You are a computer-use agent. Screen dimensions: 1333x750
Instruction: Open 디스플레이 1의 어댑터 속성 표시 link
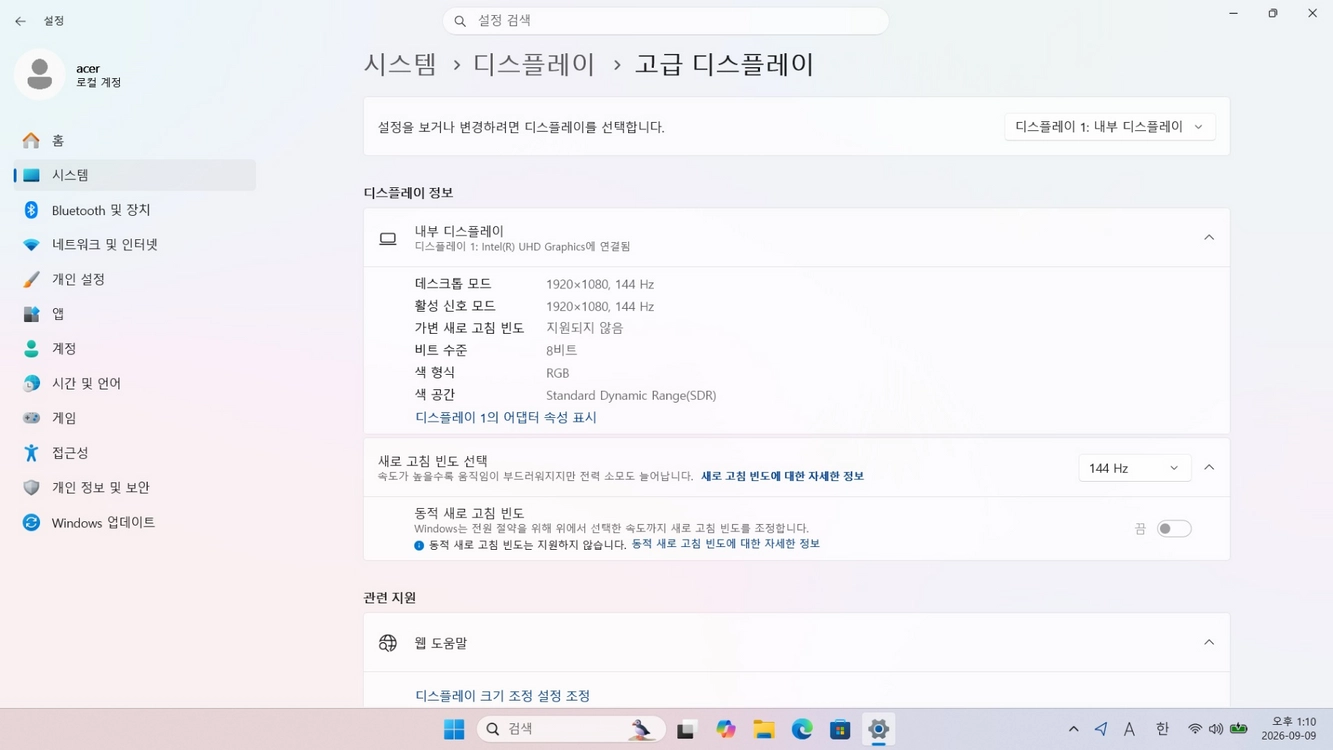pyautogui.click(x=506, y=417)
